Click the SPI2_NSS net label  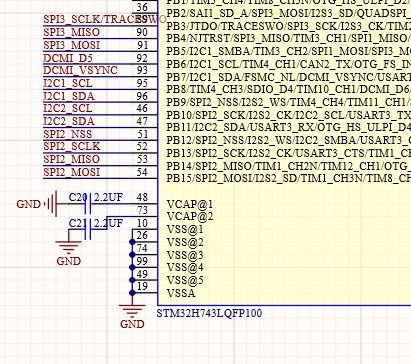[68, 134]
